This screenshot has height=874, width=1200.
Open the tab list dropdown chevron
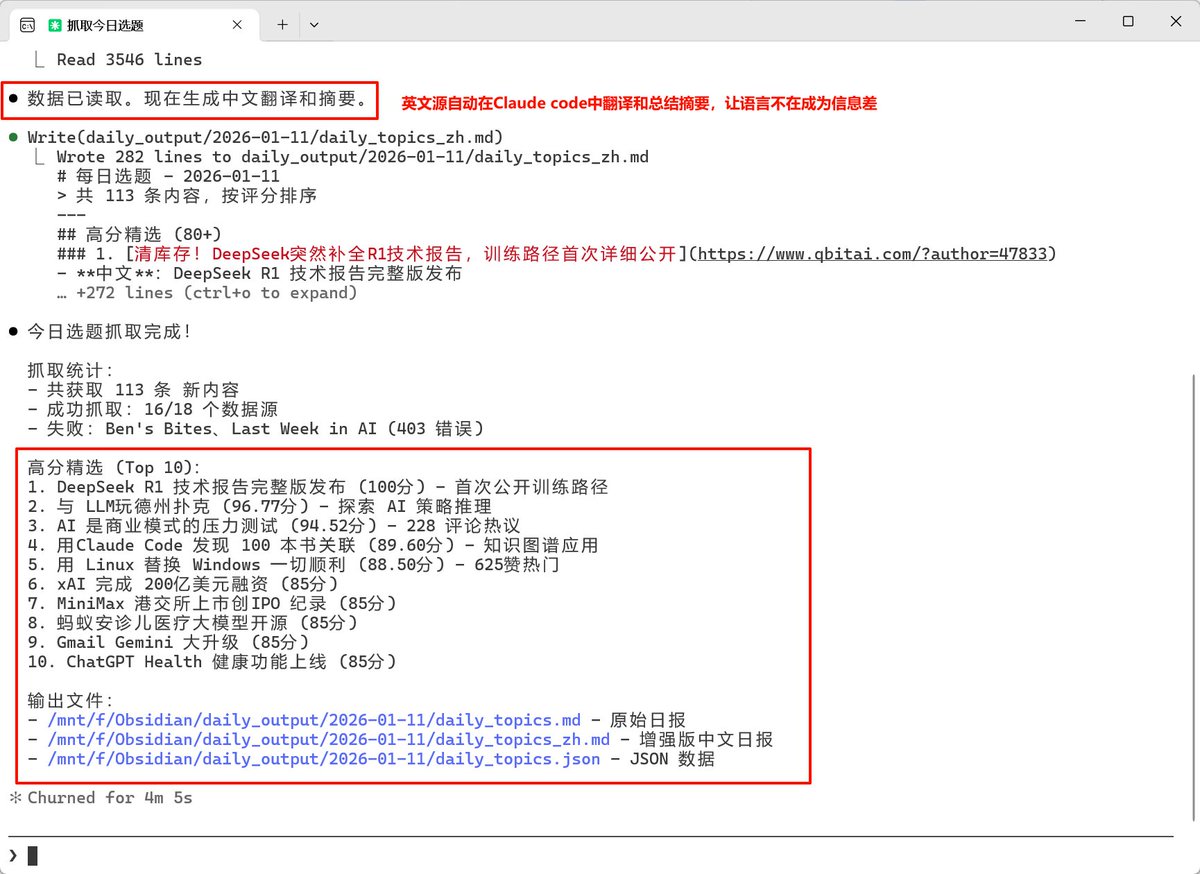coord(313,23)
